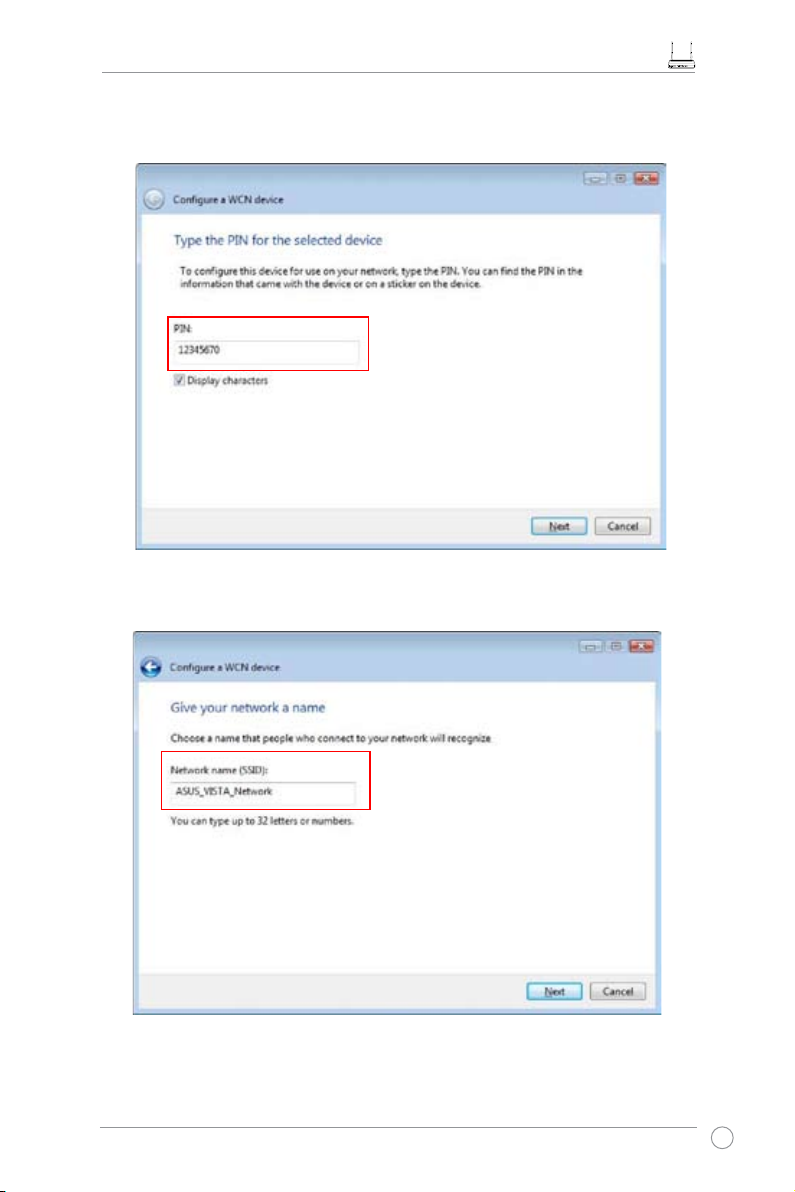Viewport: 795px width, 1192px height.
Task: Click Next in the PIN dialog
Action: (559, 526)
